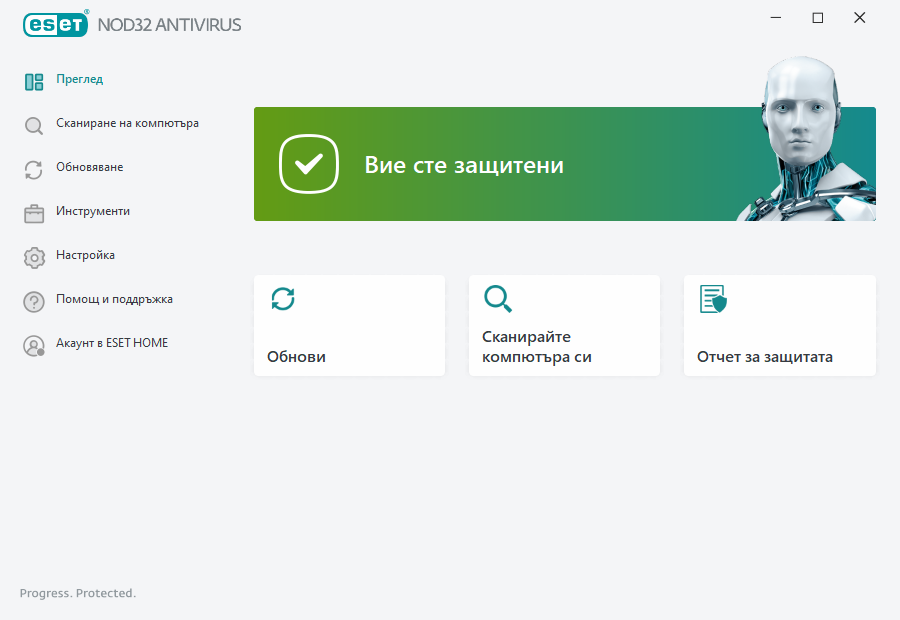Click the Акаунт в ESET HOME icon
The image size is (900, 620).
coord(33,344)
